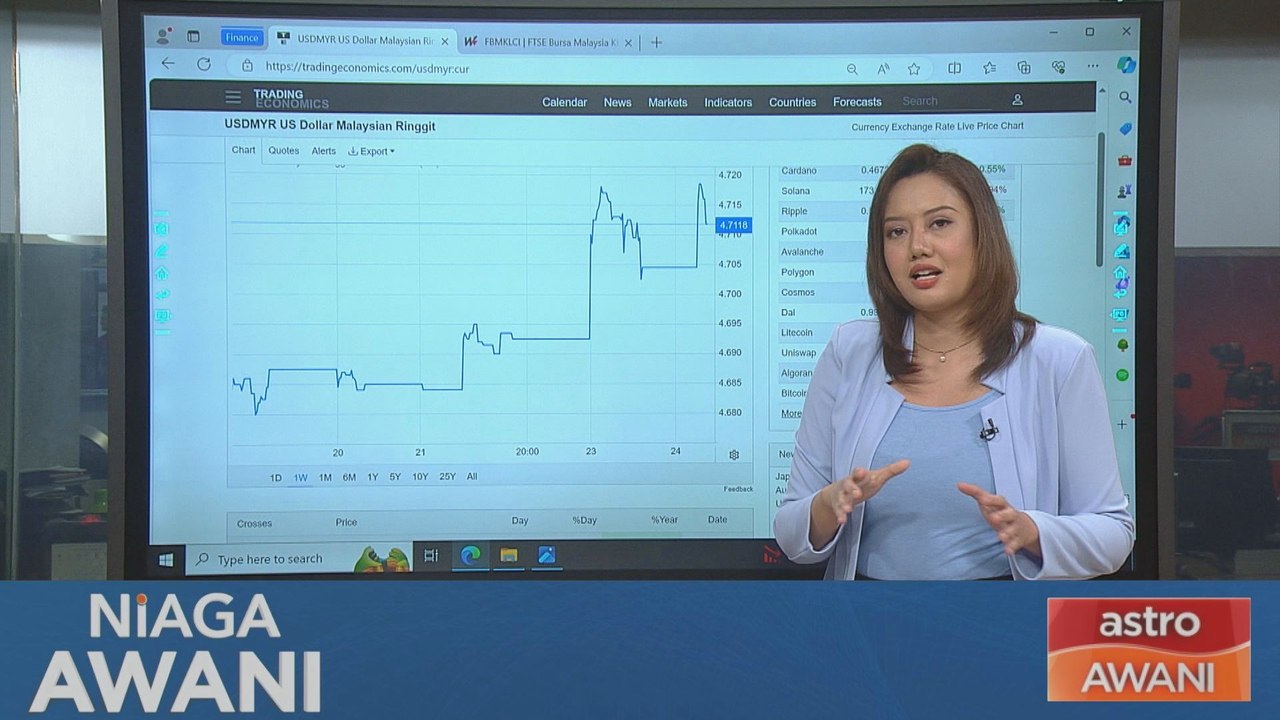Set chart range to 10Y
The image size is (1280, 720).
tap(420, 477)
